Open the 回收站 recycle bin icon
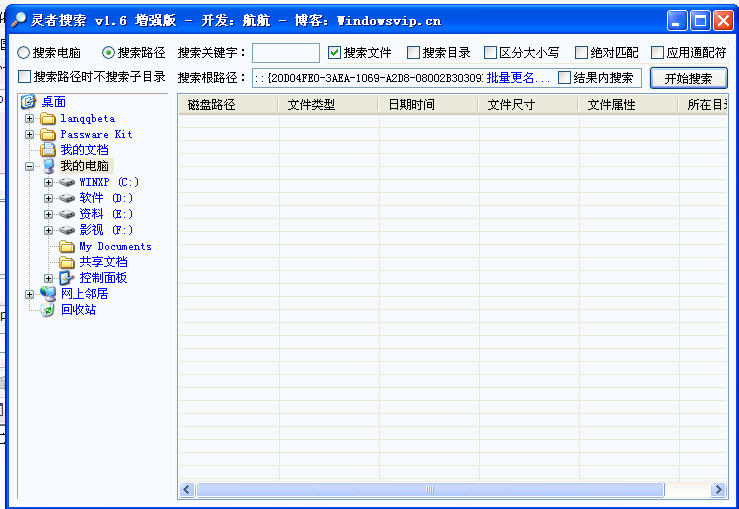Screen dimensions: 739x509 (48, 310)
